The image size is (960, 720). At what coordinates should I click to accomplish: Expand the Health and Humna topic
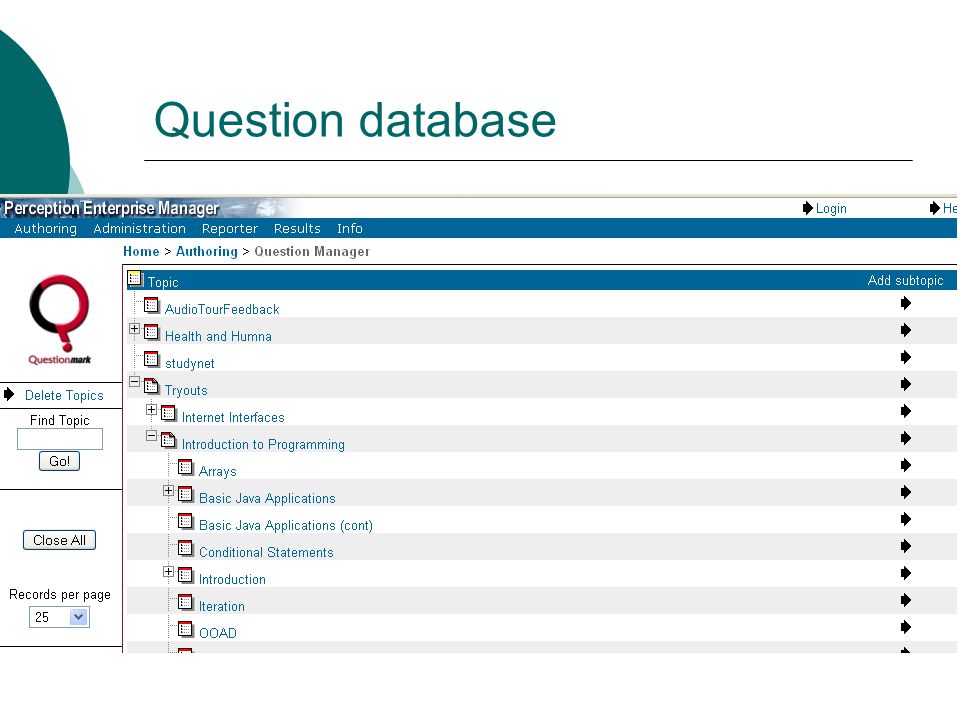tap(135, 328)
